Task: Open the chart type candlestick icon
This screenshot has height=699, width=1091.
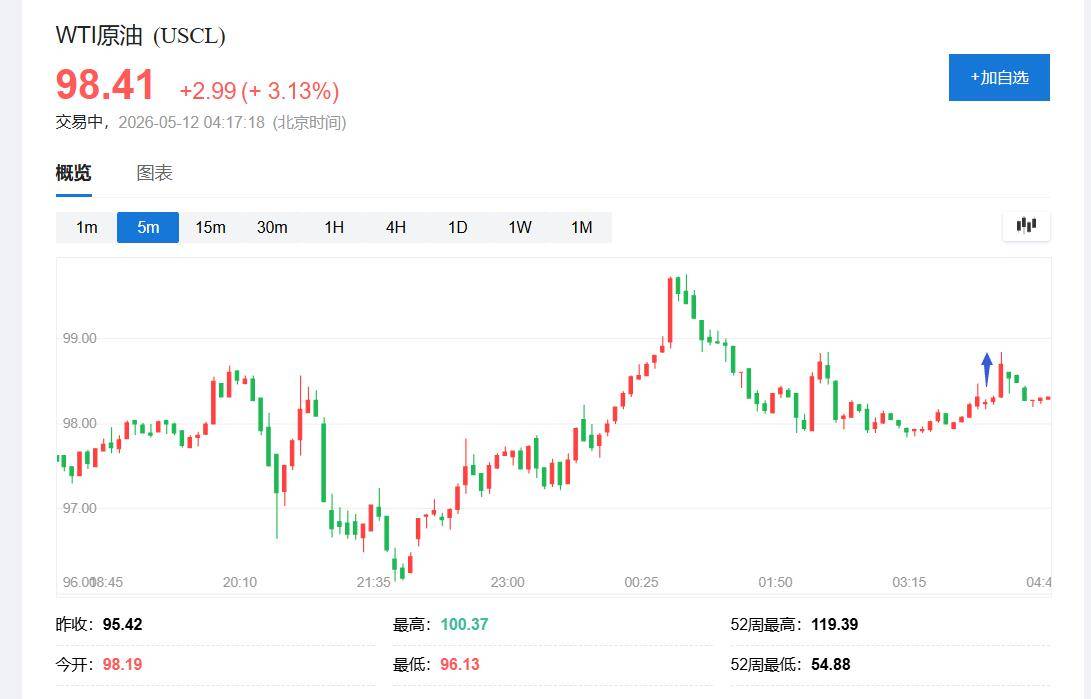Action: click(x=1026, y=225)
